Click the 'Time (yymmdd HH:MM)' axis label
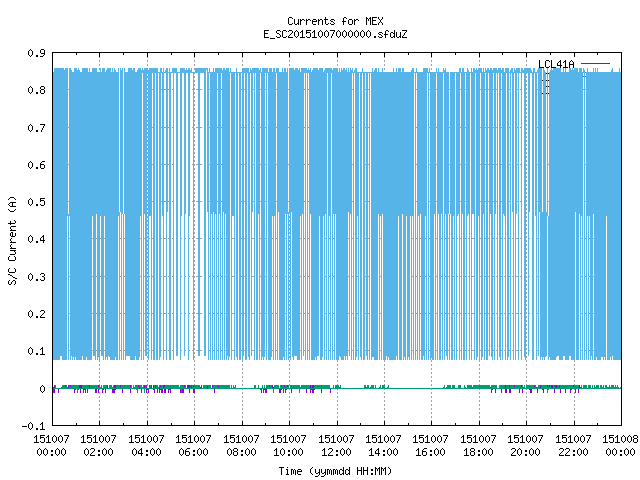Image resolution: width=640 pixels, height=480 pixels. click(335, 471)
